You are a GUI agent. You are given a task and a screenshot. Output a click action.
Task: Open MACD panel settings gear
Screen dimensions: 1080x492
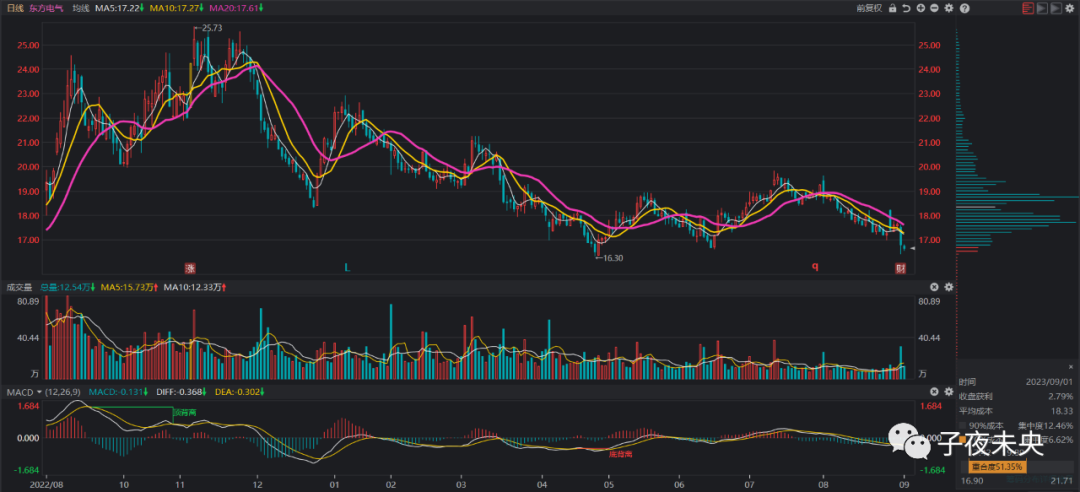click(948, 391)
